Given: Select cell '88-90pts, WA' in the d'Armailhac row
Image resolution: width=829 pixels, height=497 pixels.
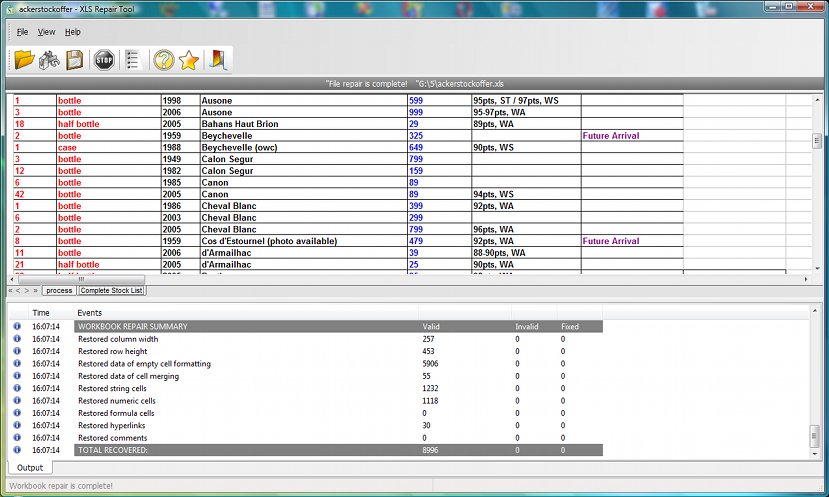Looking at the screenshot, I should [526, 253].
